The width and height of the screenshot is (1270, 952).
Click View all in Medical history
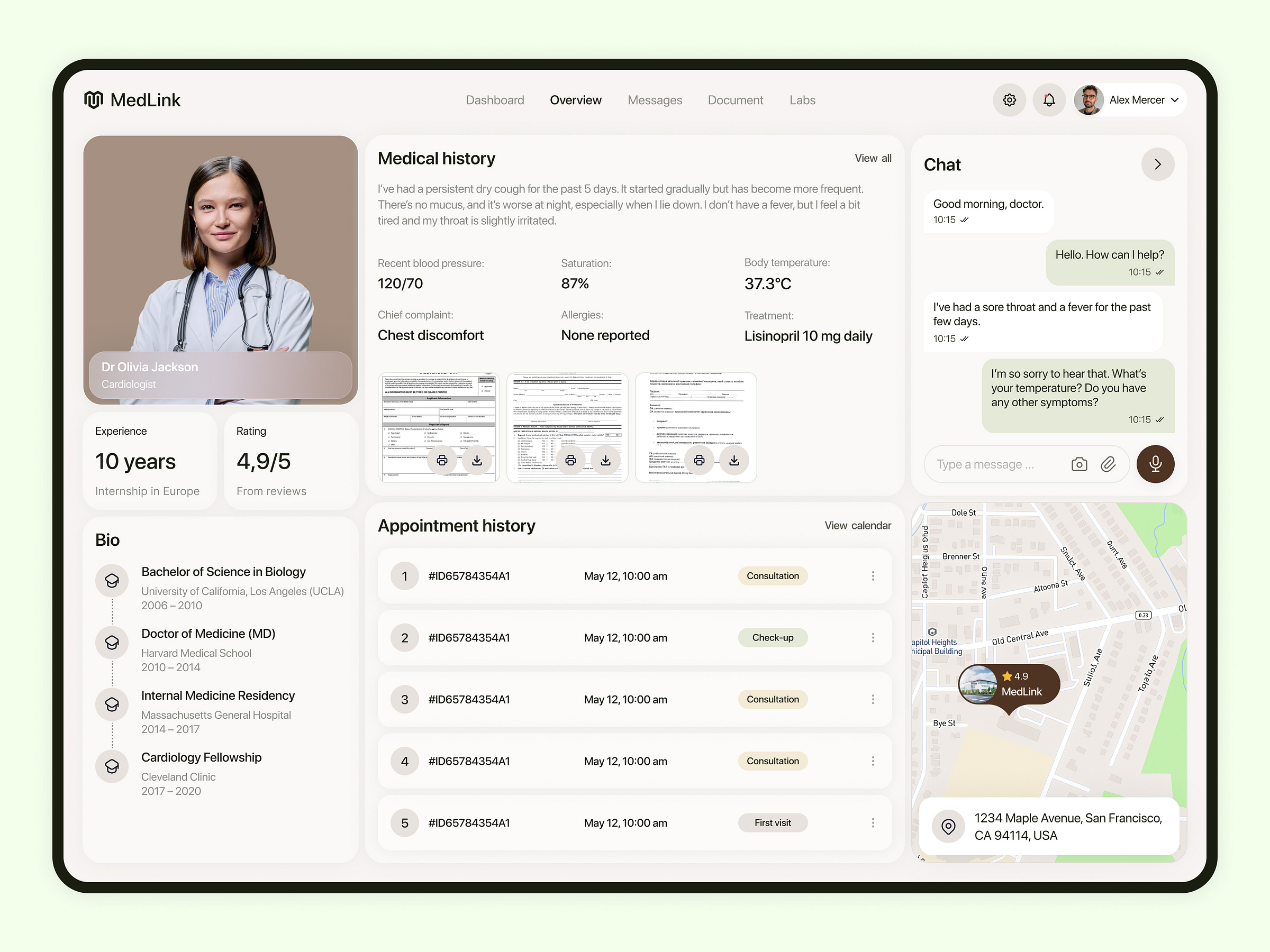tap(873, 158)
